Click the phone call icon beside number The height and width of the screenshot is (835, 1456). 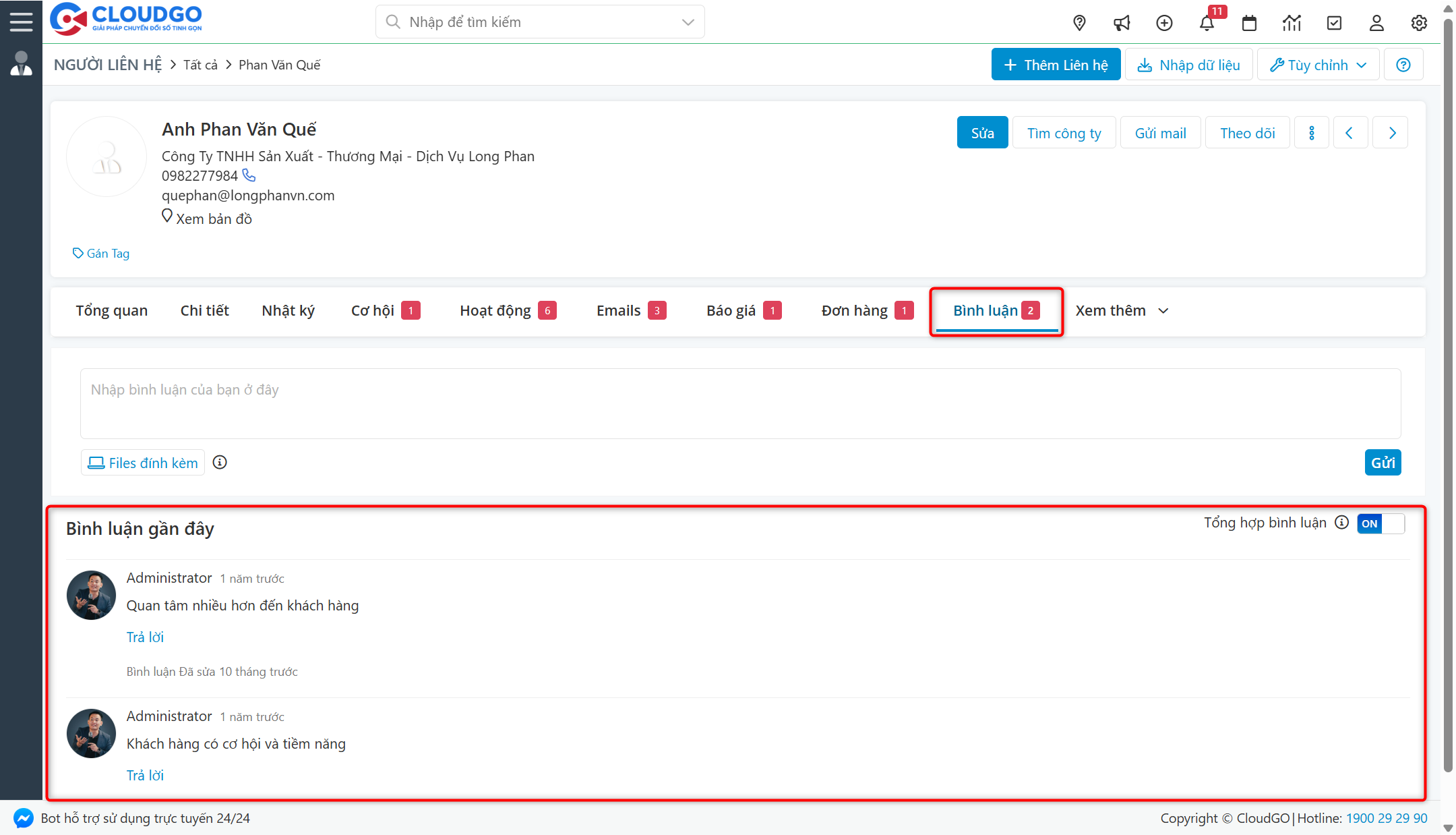pos(249,175)
